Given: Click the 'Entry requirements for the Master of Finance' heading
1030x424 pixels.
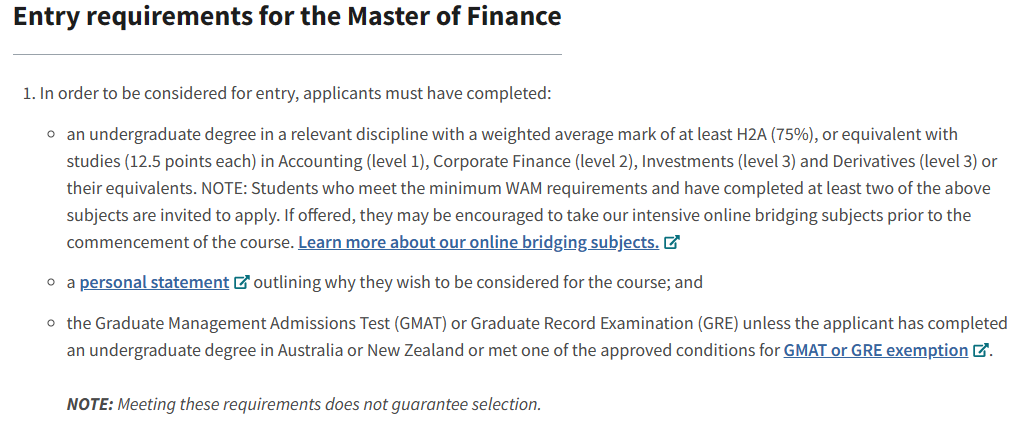Looking at the screenshot, I should point(287,17).
